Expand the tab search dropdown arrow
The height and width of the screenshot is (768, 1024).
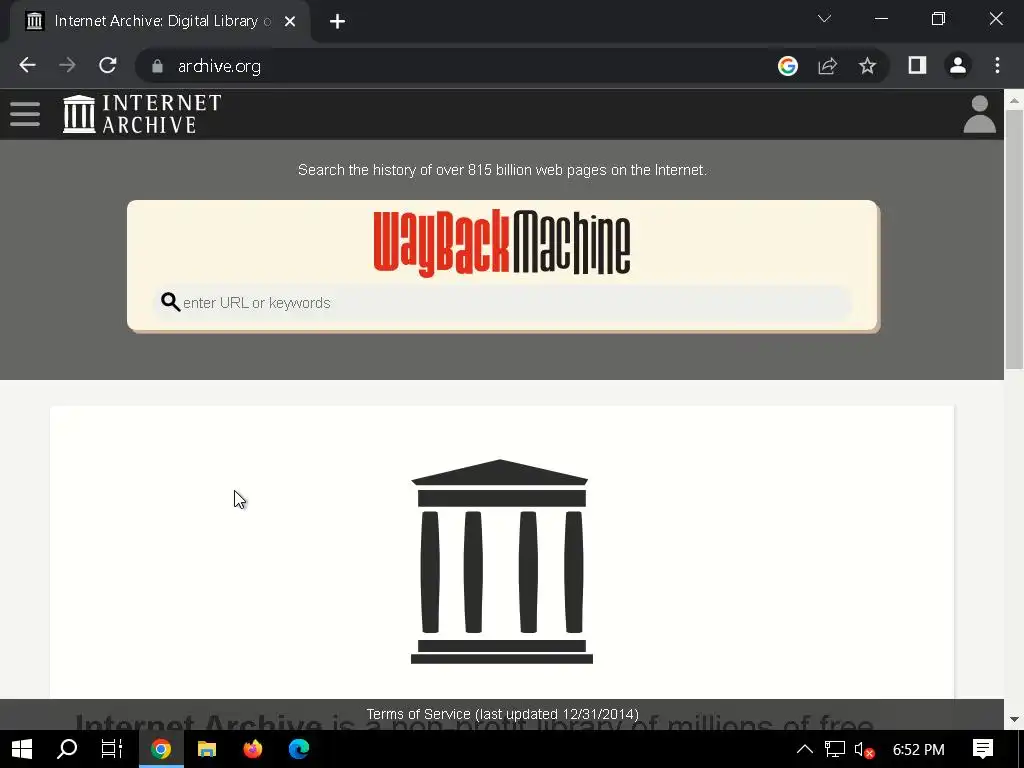[x=824, y=18]
